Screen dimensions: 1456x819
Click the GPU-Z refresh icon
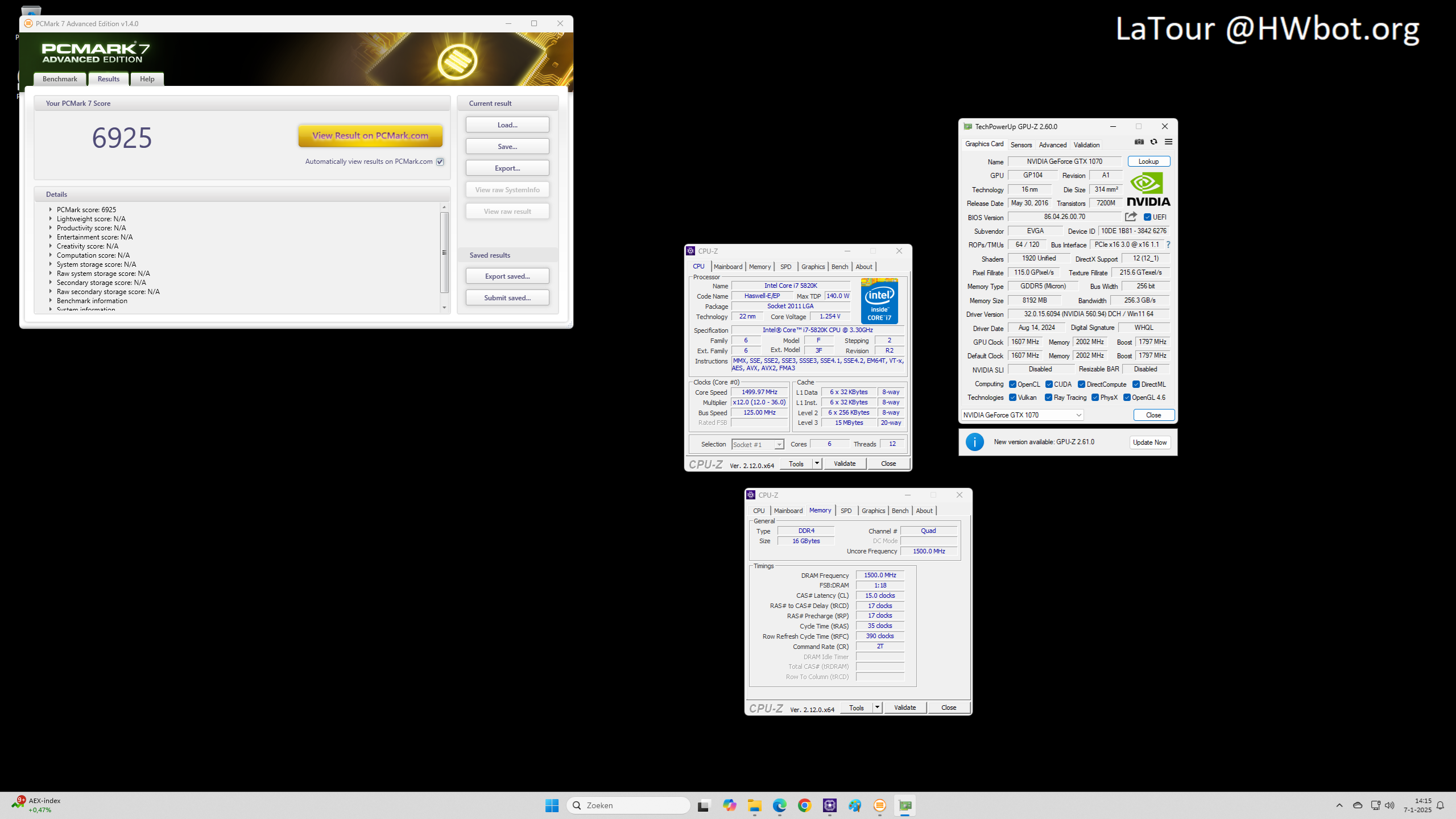[x=1153, y=142]
